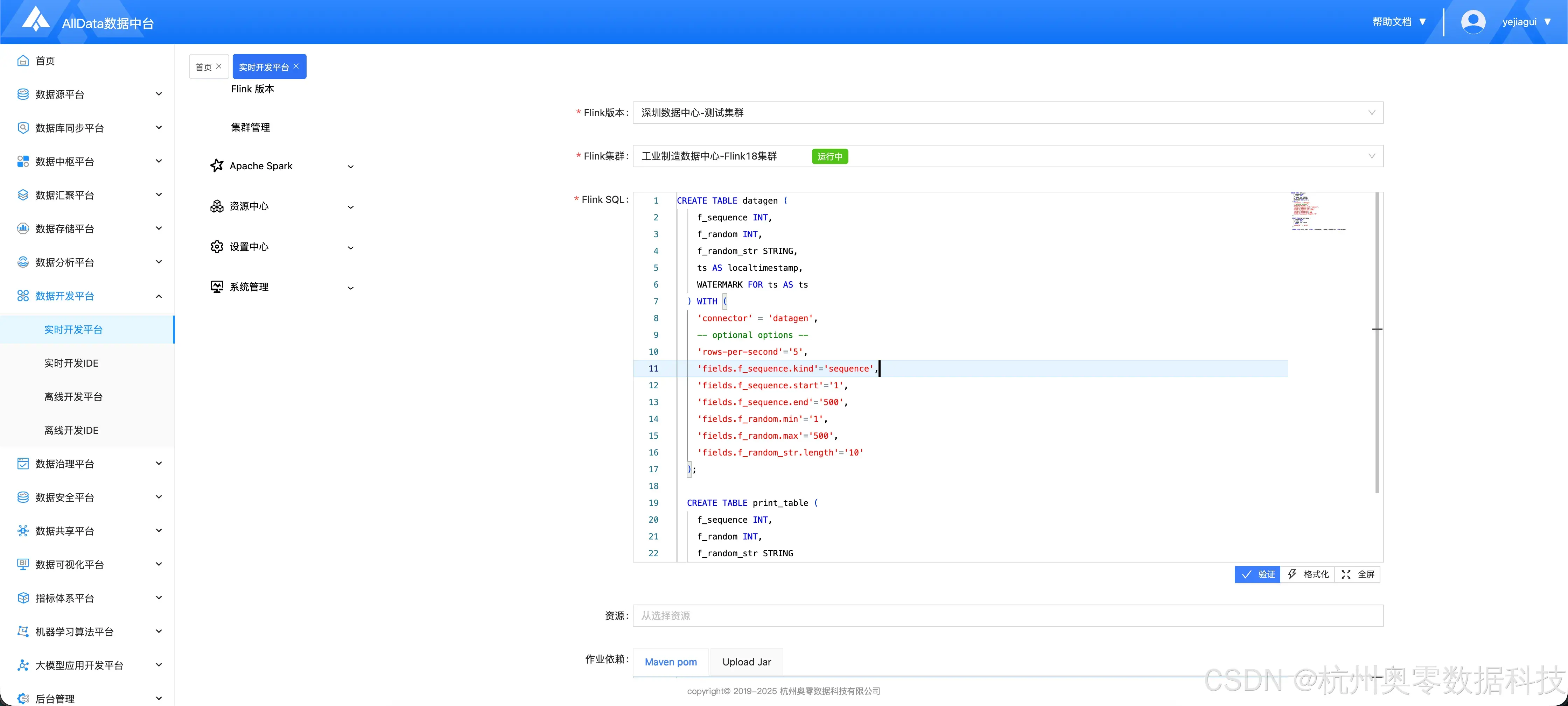Switch to the Upload Jar tab
Screen dimensions: 1568x706
[746, 662]
